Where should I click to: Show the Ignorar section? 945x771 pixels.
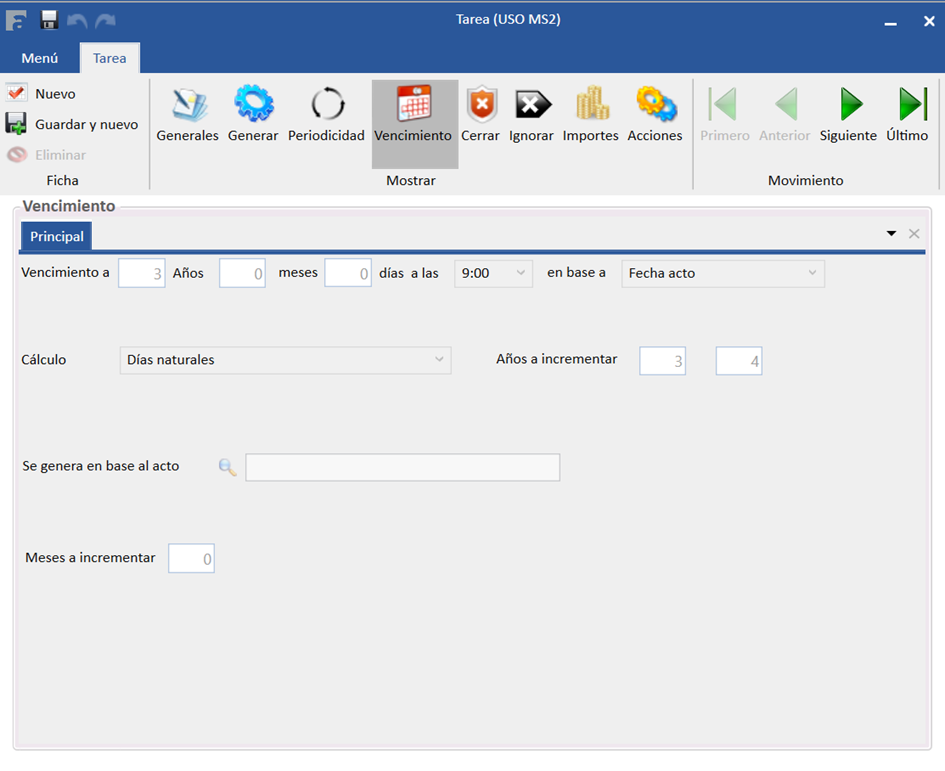pyautogui.click(x=531, y=115)
